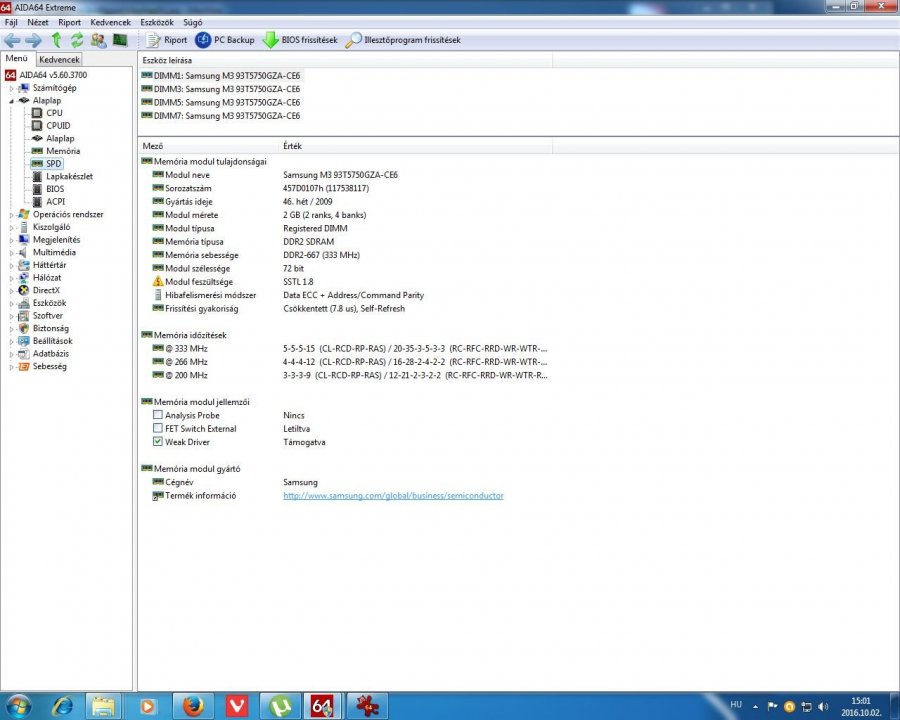Open Firefox from the taskbar
This screenshot has width=900, height=720.
193,706
